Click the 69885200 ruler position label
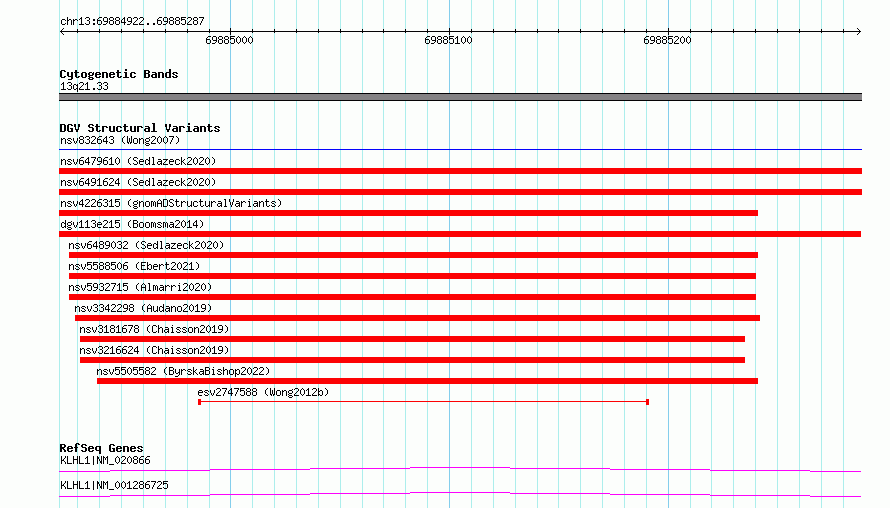The image size is (890, 508). [668, 40]
